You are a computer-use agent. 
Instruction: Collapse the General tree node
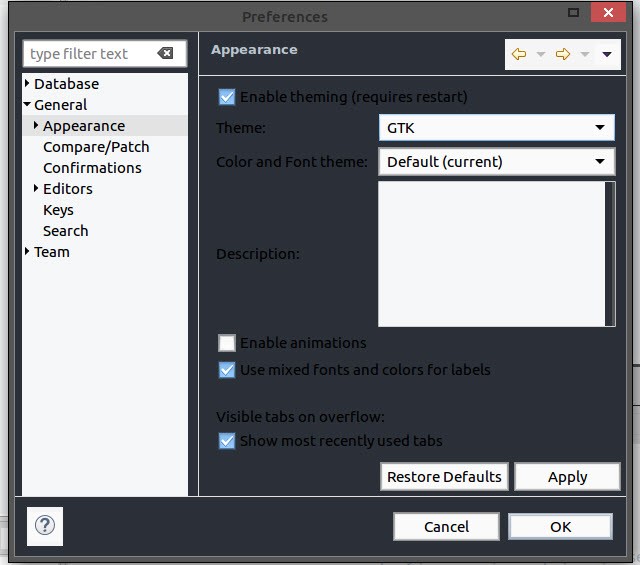pos(27,104)
